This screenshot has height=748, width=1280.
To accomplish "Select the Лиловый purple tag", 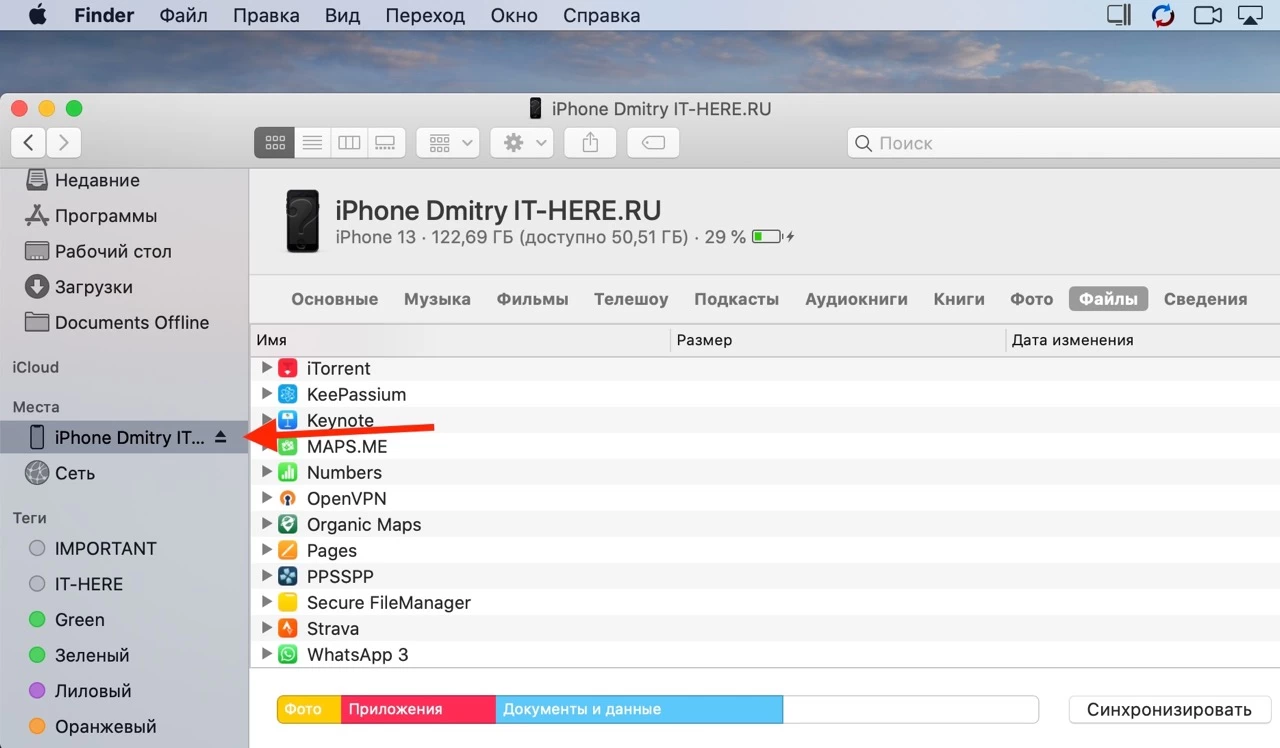I will pos(92,691).
